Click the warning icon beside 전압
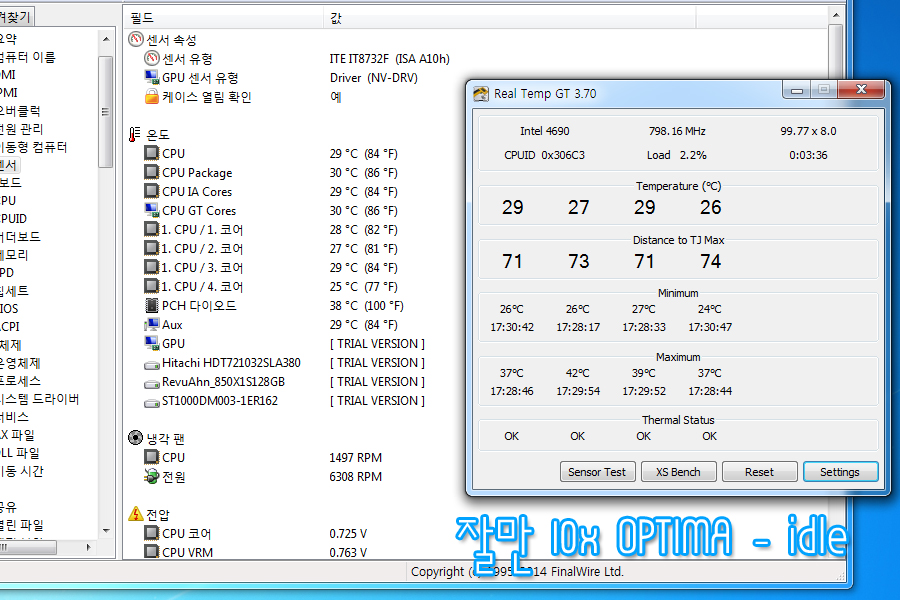900x600 pixels. [x=135, y=513]
